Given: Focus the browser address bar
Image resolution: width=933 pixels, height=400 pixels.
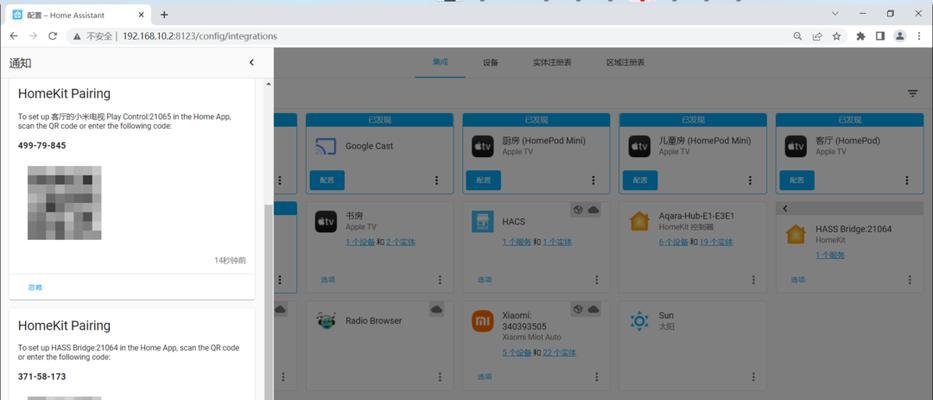Looking at the screenshot, I should (428, 36).
